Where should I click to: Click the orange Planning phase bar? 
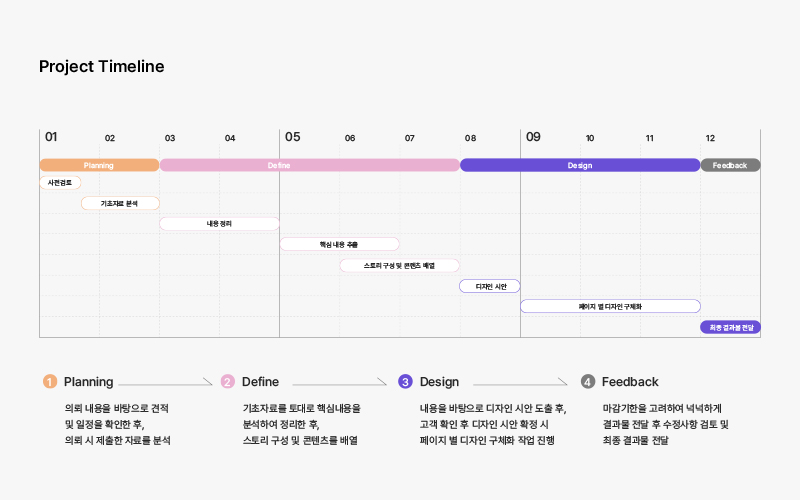click(99, 165)
